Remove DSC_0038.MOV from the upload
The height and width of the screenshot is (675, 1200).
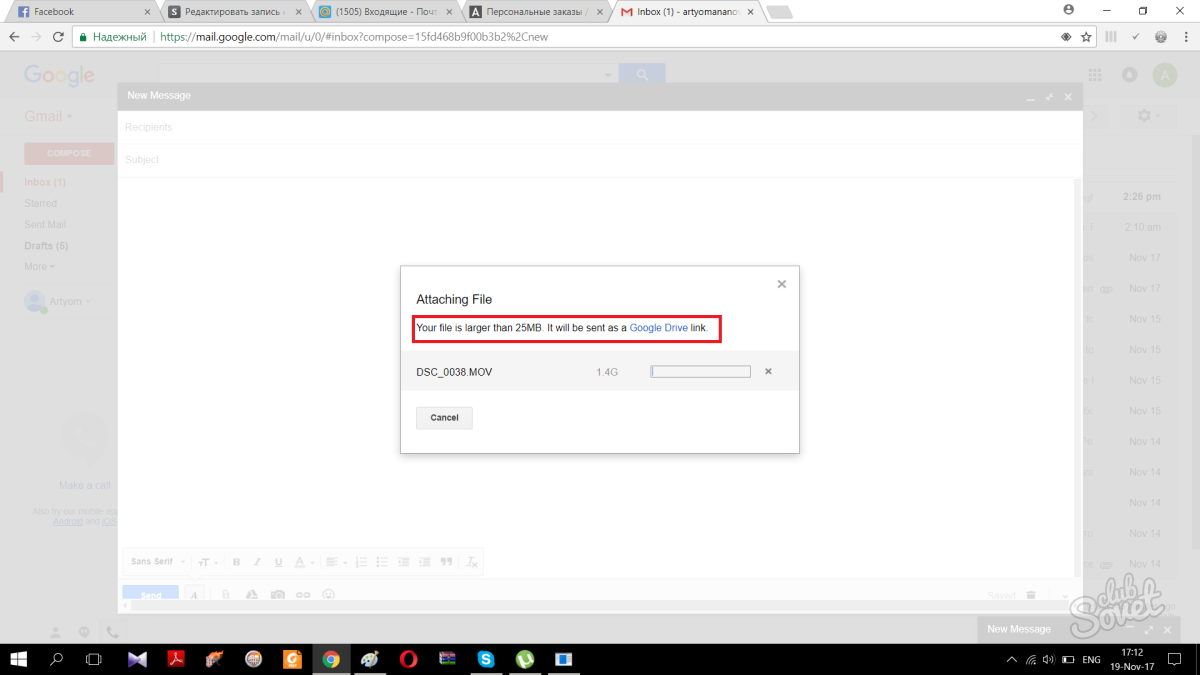(768, 372)
